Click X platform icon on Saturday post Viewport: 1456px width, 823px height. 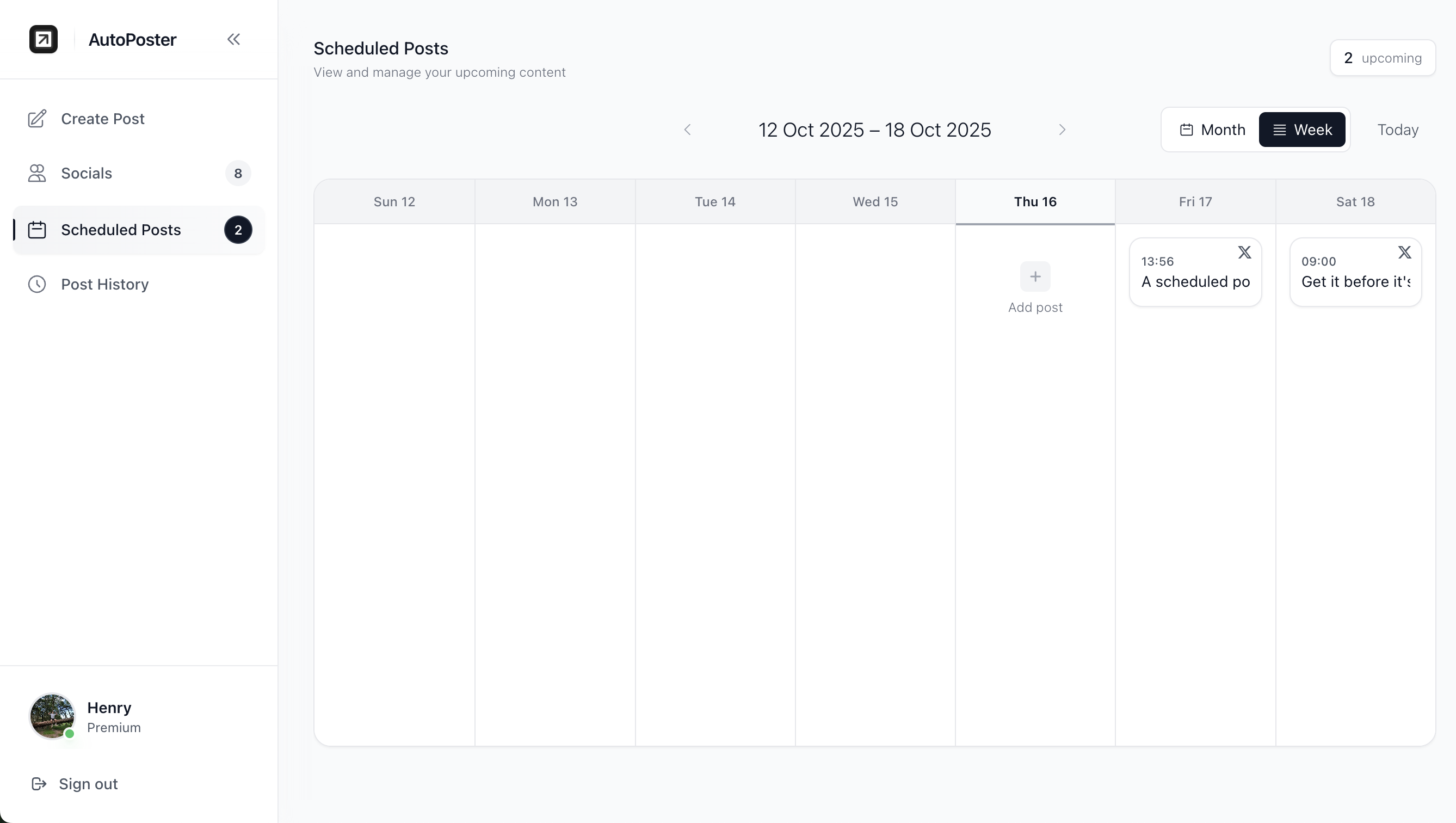pos(1404,252)
